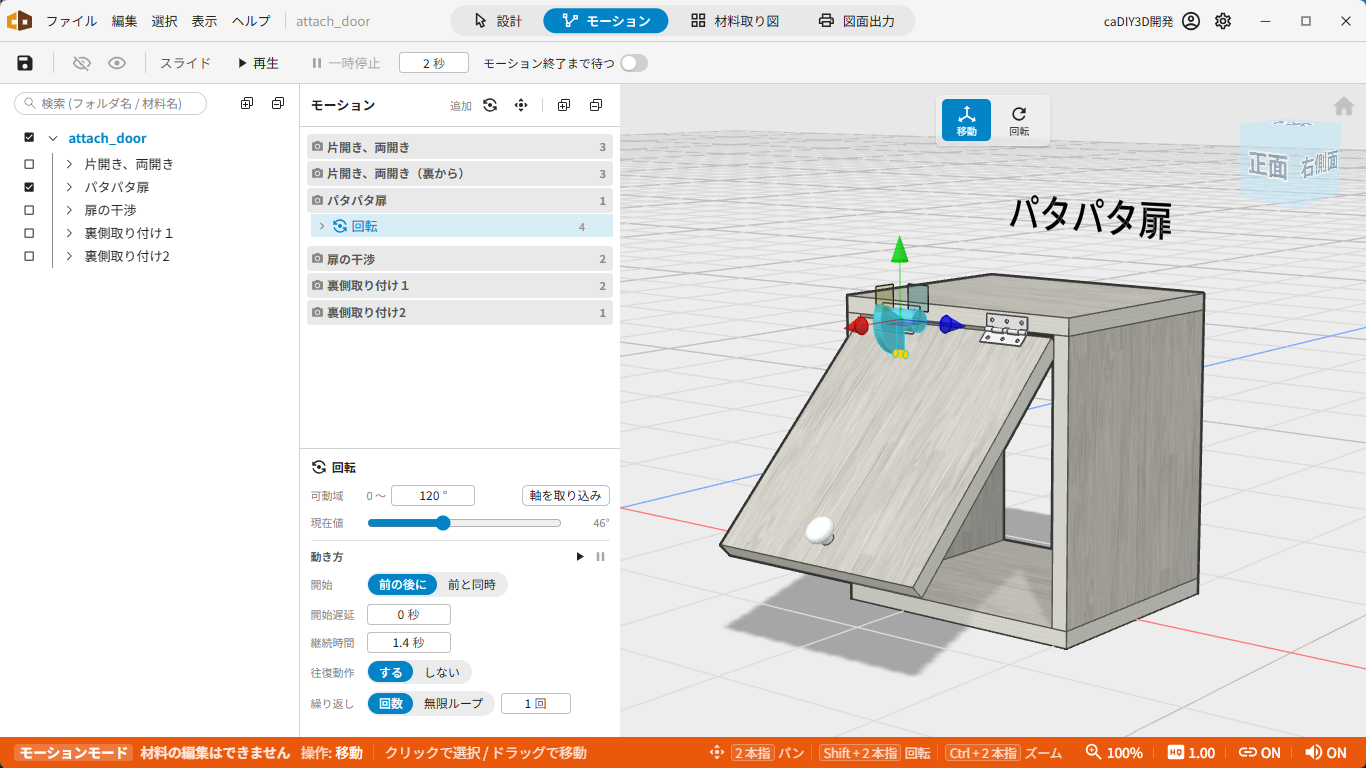Pause the 動き方 motion preview

(601, 557)
